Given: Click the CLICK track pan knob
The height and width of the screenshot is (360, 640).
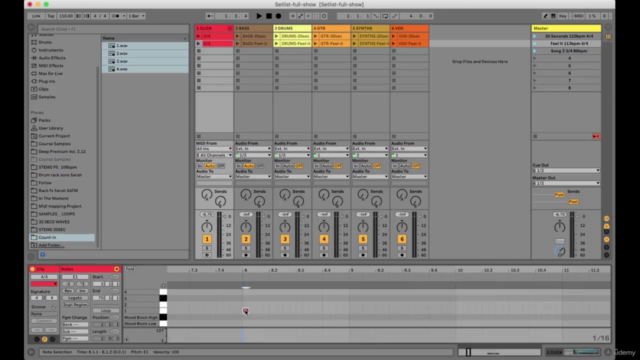Looking at the screenshot, I should pyautogui.click(x=207, y=227).
